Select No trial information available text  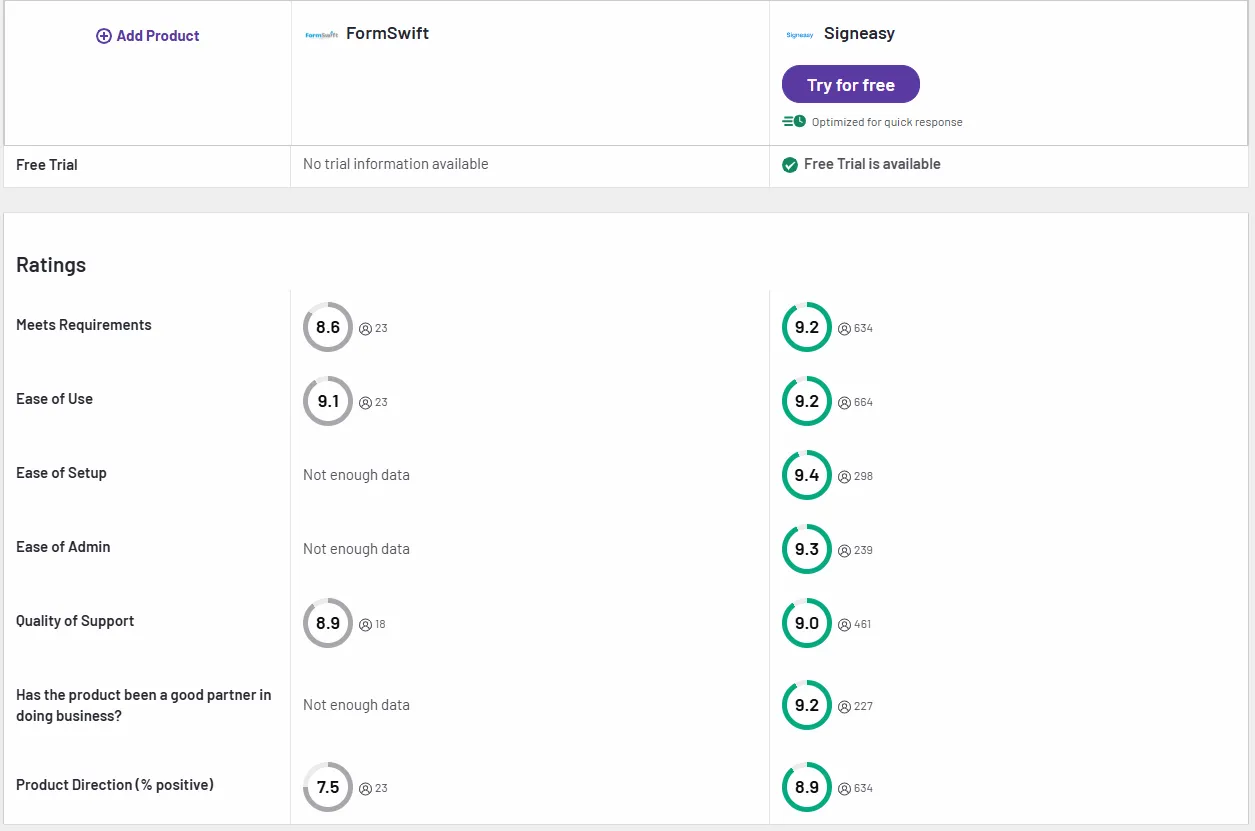396,164
